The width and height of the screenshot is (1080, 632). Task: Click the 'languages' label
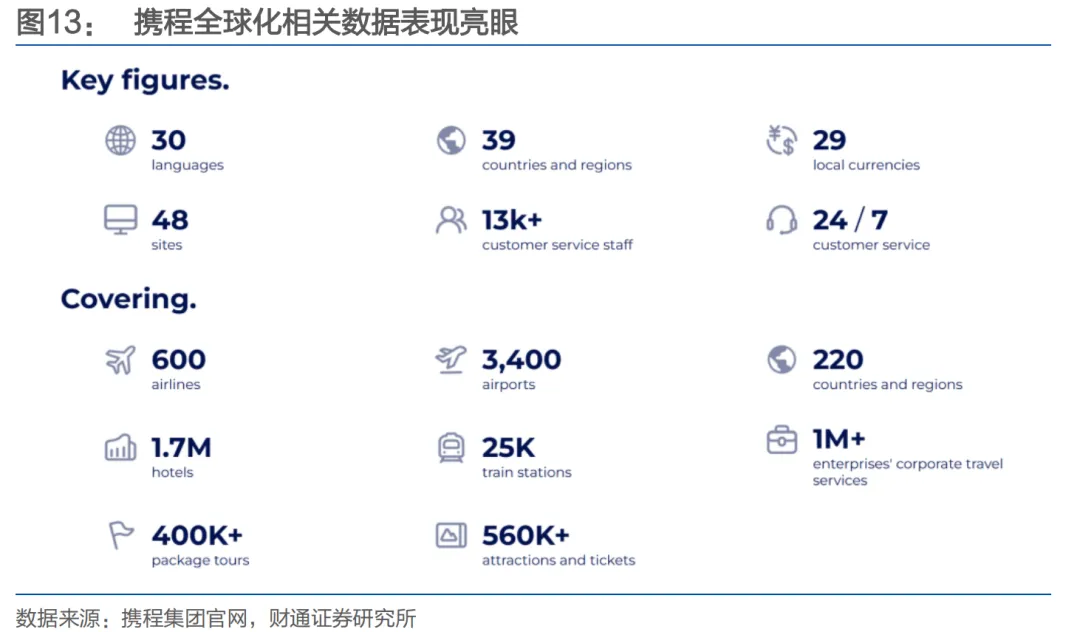click(187, 165)
